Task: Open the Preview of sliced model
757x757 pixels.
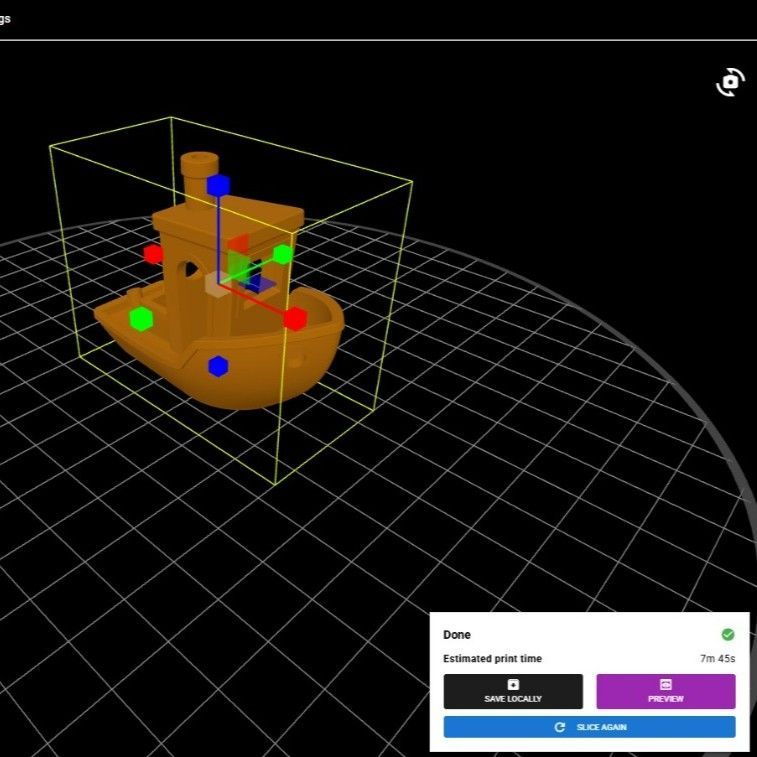Action: coord(666,691)
